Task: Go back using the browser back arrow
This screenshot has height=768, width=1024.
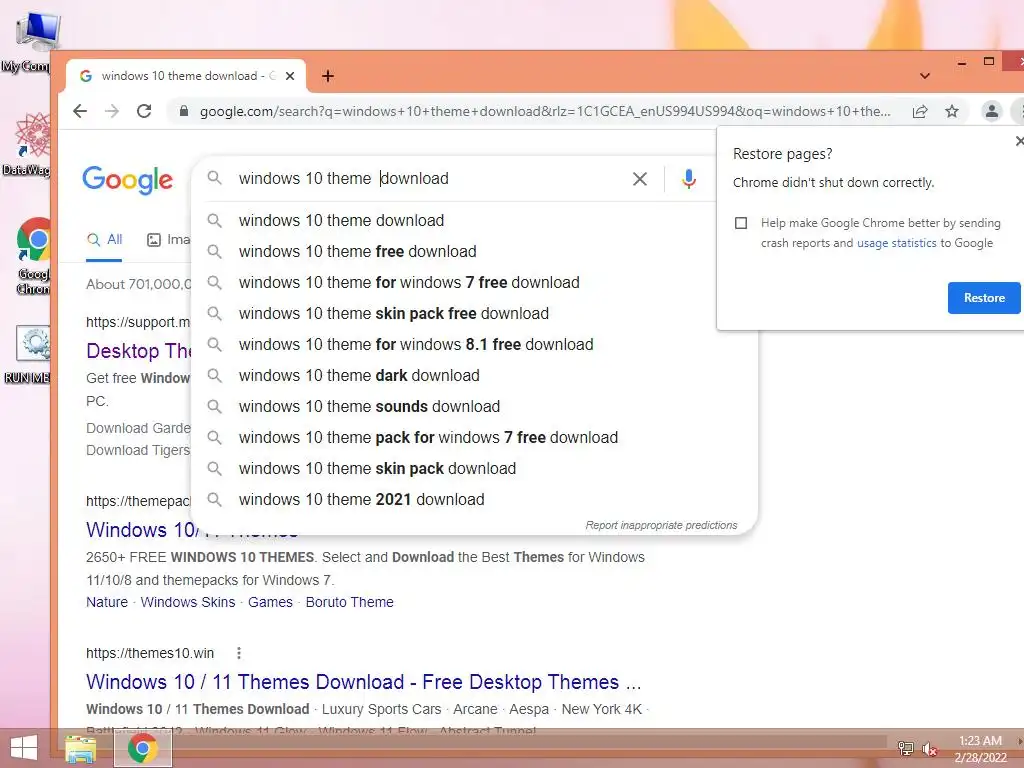Action: point(80,111)
